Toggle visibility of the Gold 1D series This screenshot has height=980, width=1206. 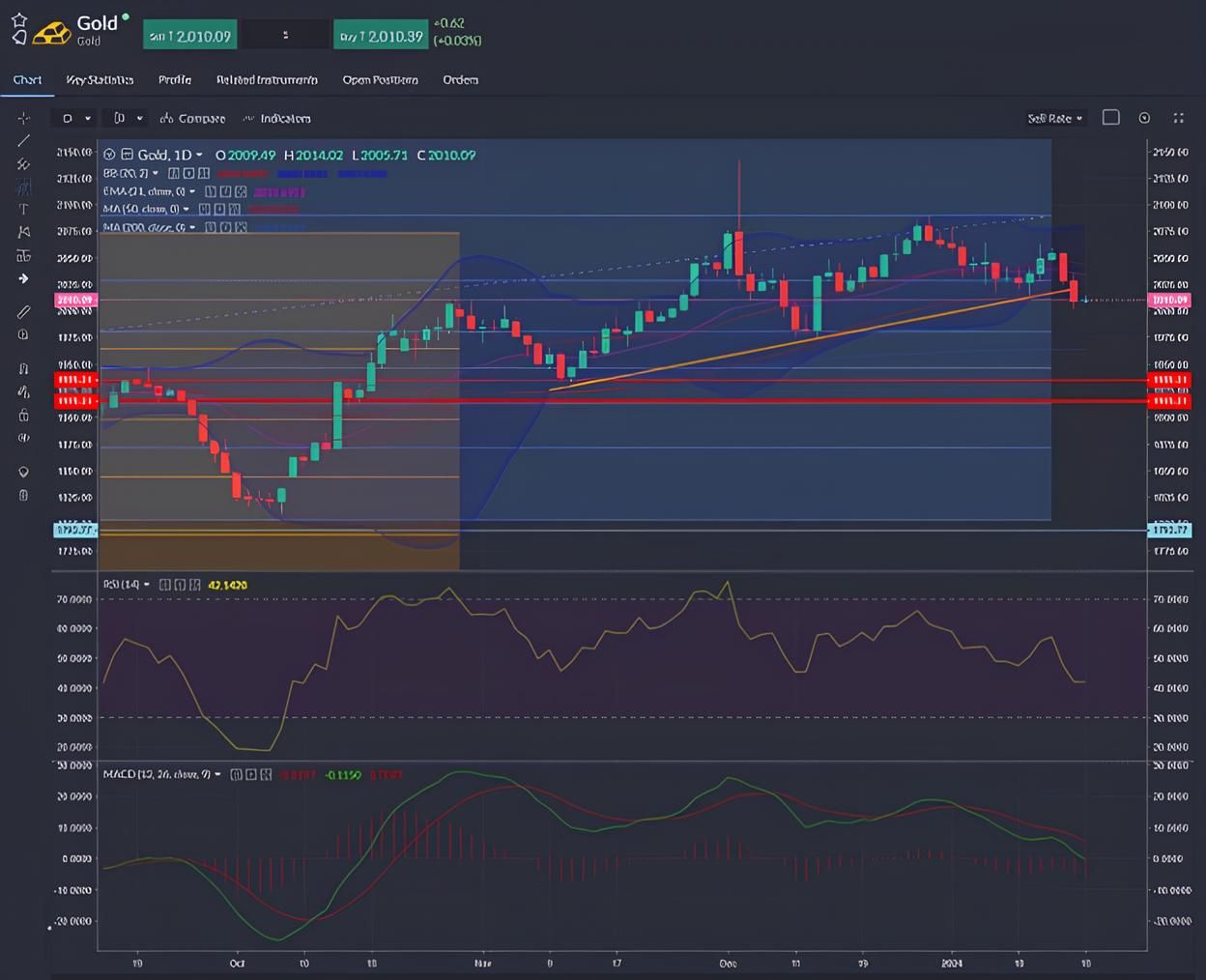coord(109,155)
